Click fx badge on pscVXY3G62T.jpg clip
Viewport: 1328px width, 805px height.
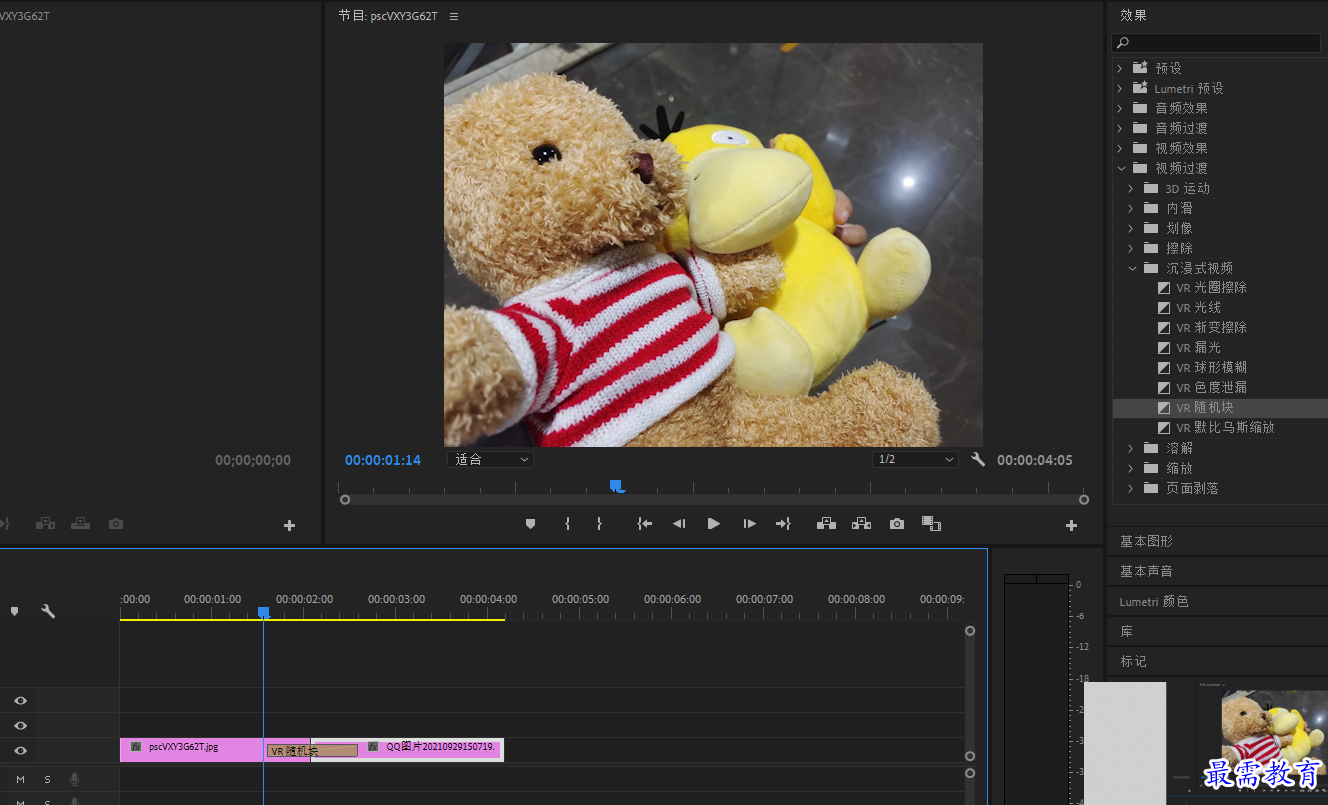136,746
